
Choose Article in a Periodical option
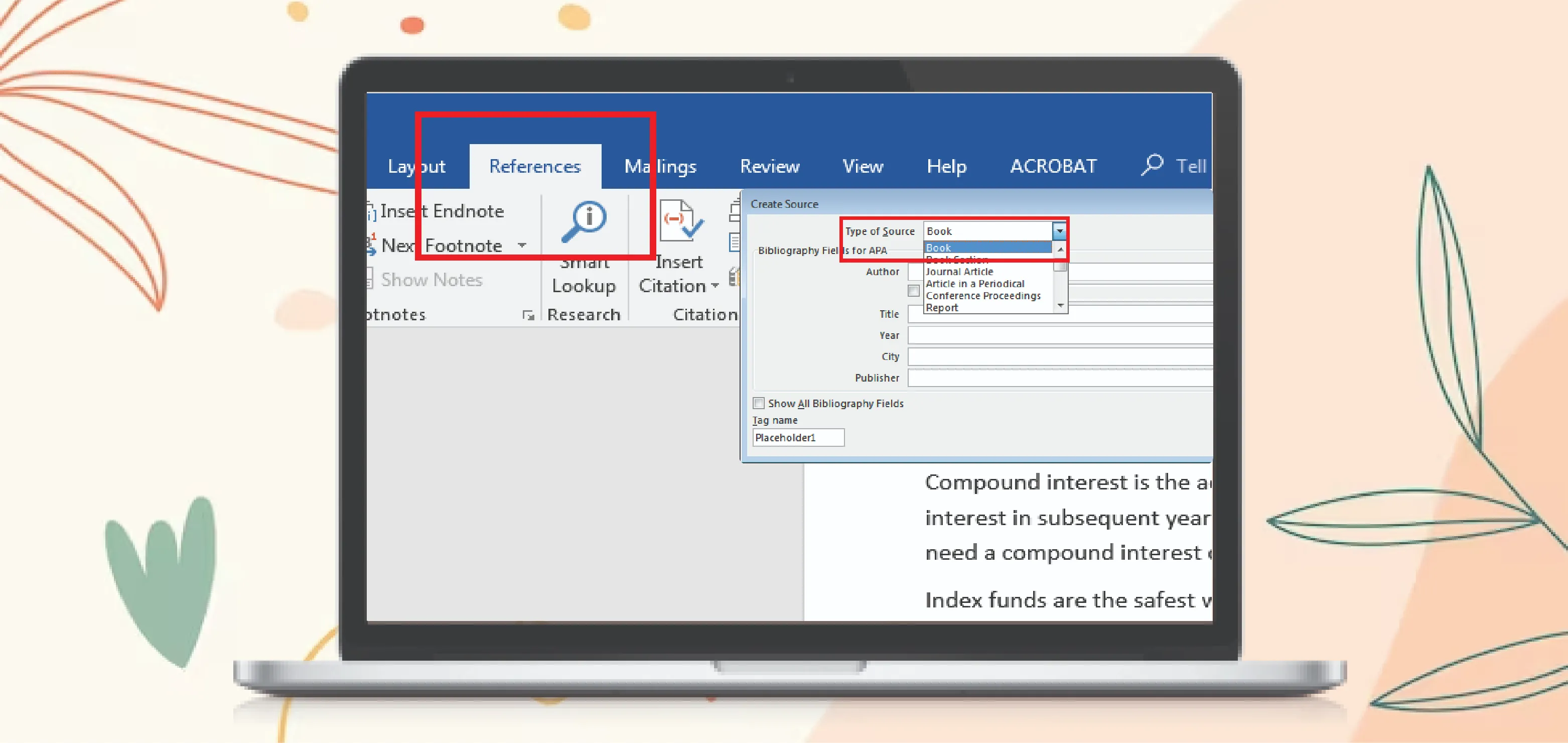point(974,284)
